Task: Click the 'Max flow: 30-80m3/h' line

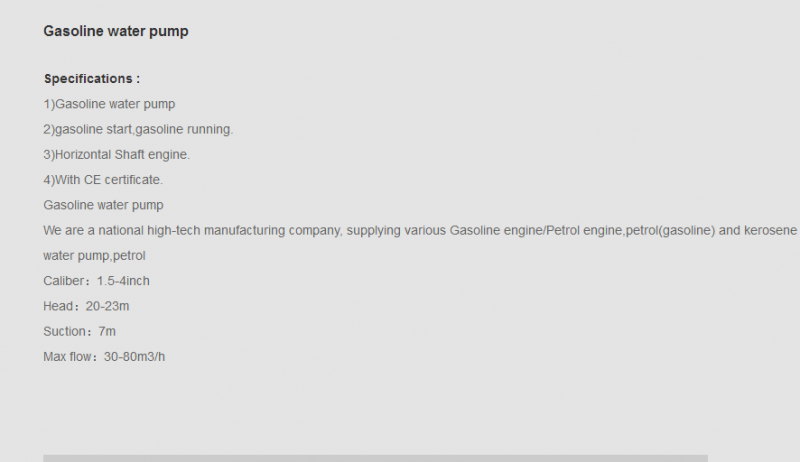Action: (104, 357)
